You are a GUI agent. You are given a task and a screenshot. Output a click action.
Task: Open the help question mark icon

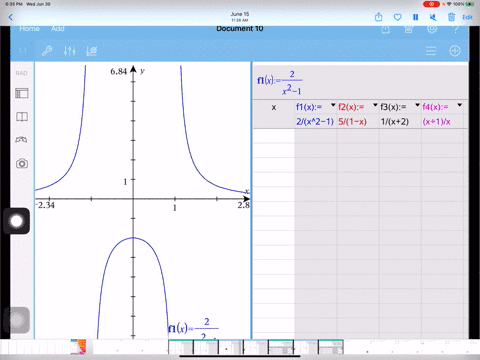click(455, 29)
